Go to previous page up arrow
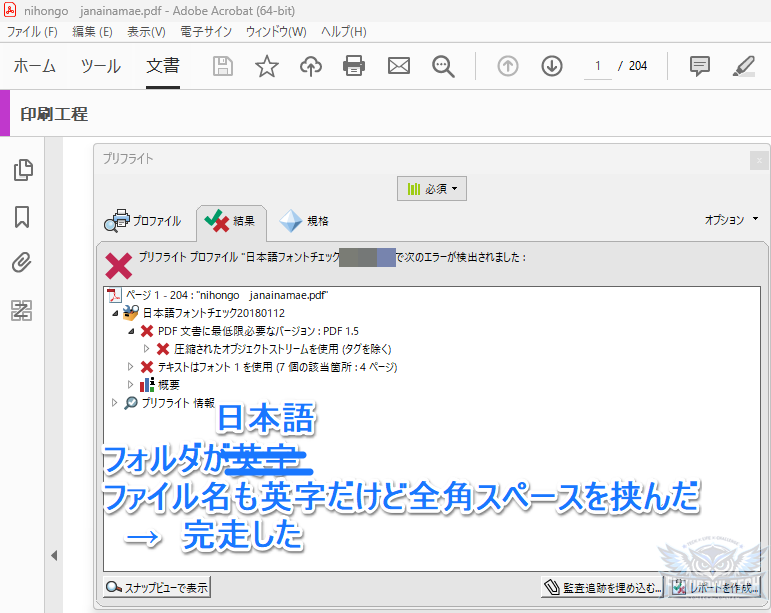This screenshot has width=771, height=613. [x=507, y=66]
